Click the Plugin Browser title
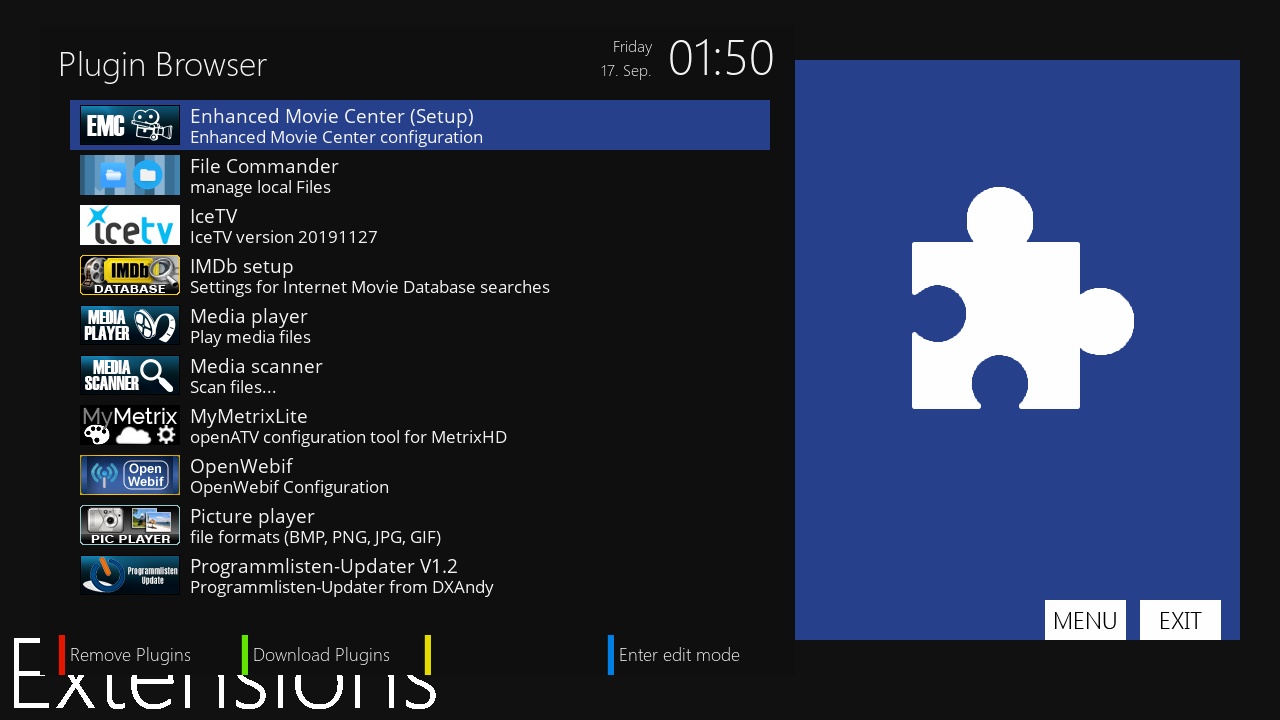Screen dimensions: 1280x720 coord(162,65)
